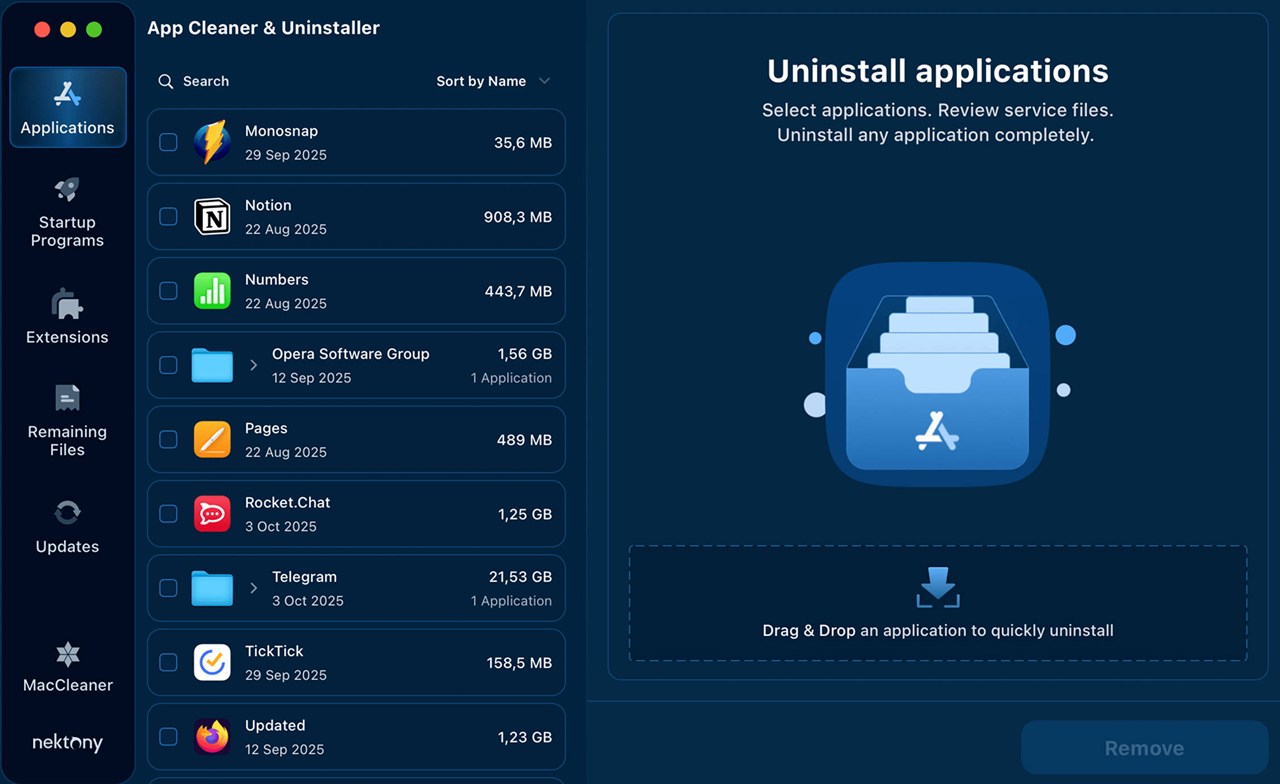Launch MacCleaner from the sidebar icon
The image size is (1280, 784).
coord(67,655)
